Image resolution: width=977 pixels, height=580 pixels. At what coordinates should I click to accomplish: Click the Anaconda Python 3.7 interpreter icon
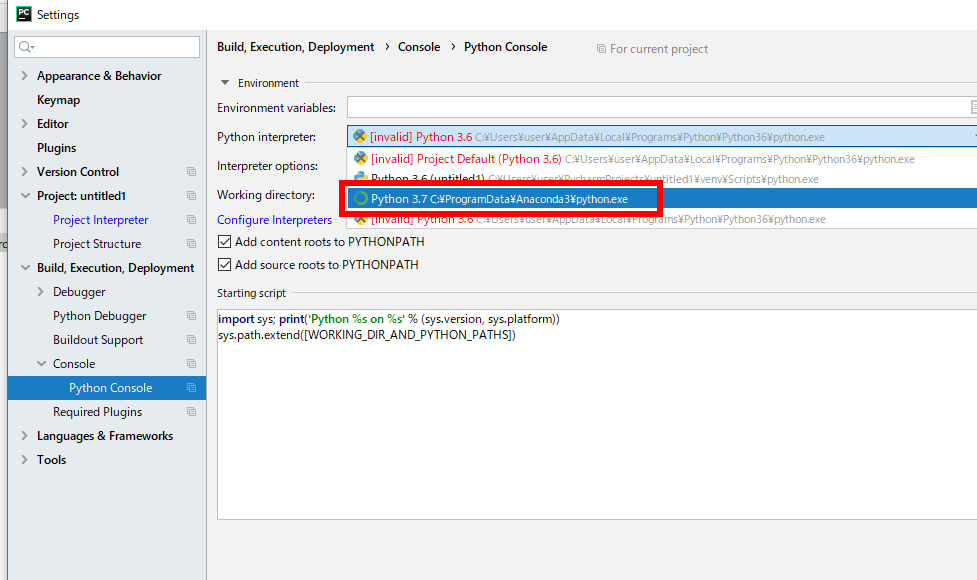[x=360, y=199]
